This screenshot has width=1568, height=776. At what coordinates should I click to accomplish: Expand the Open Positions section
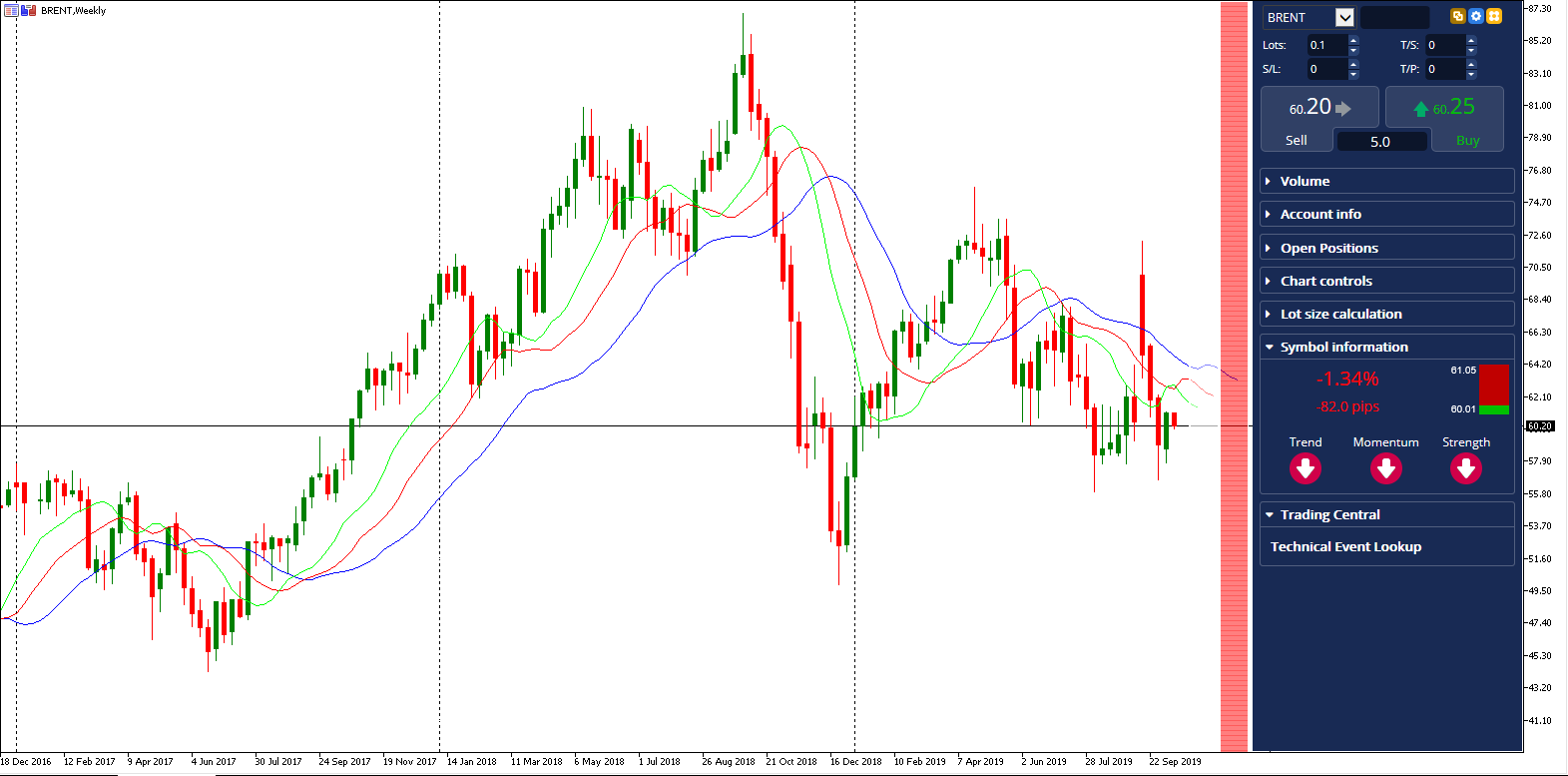pyautogui.click(x=1387, y=248)
